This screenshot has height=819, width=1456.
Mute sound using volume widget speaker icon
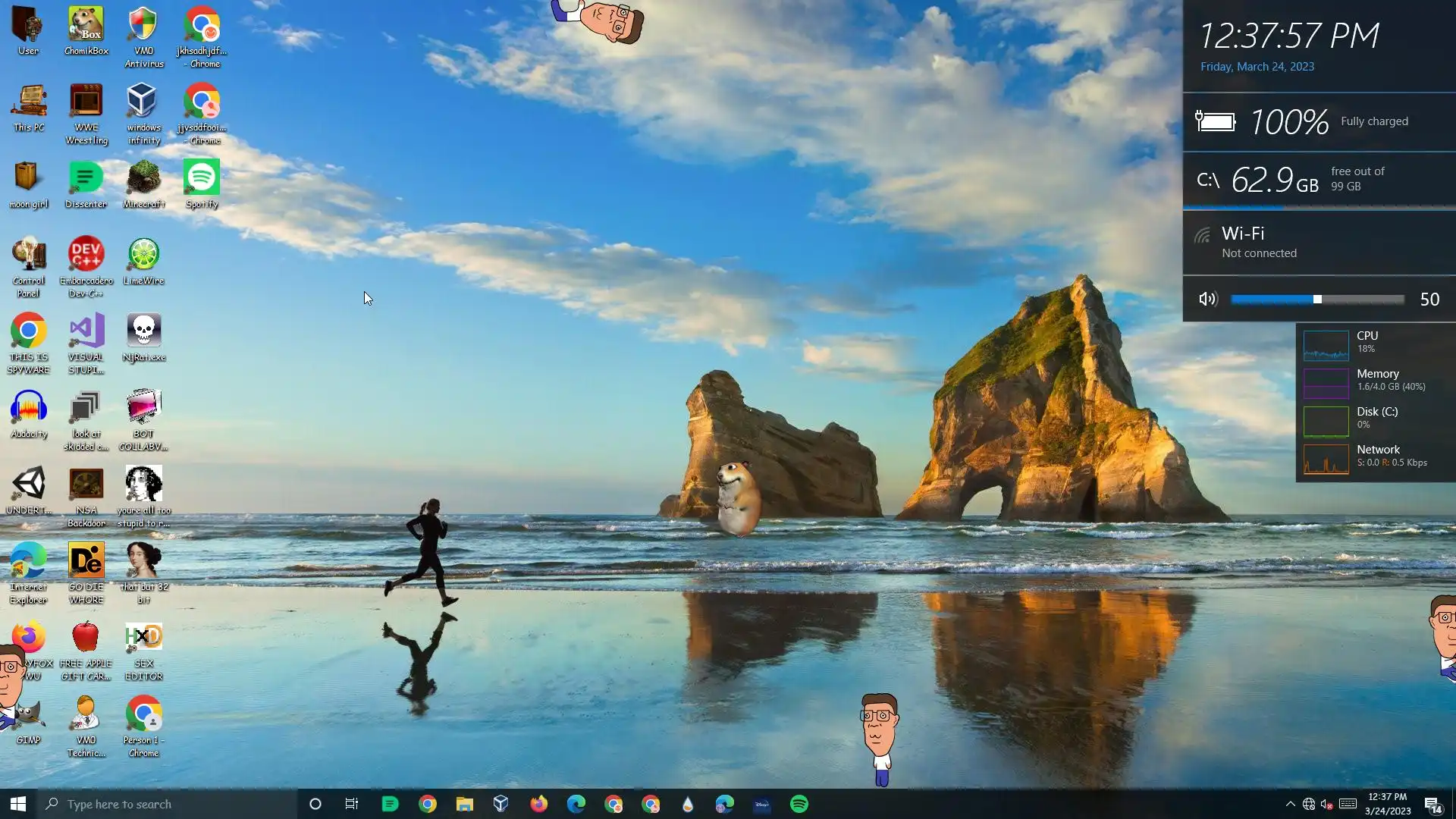[x=1207, y=299]
